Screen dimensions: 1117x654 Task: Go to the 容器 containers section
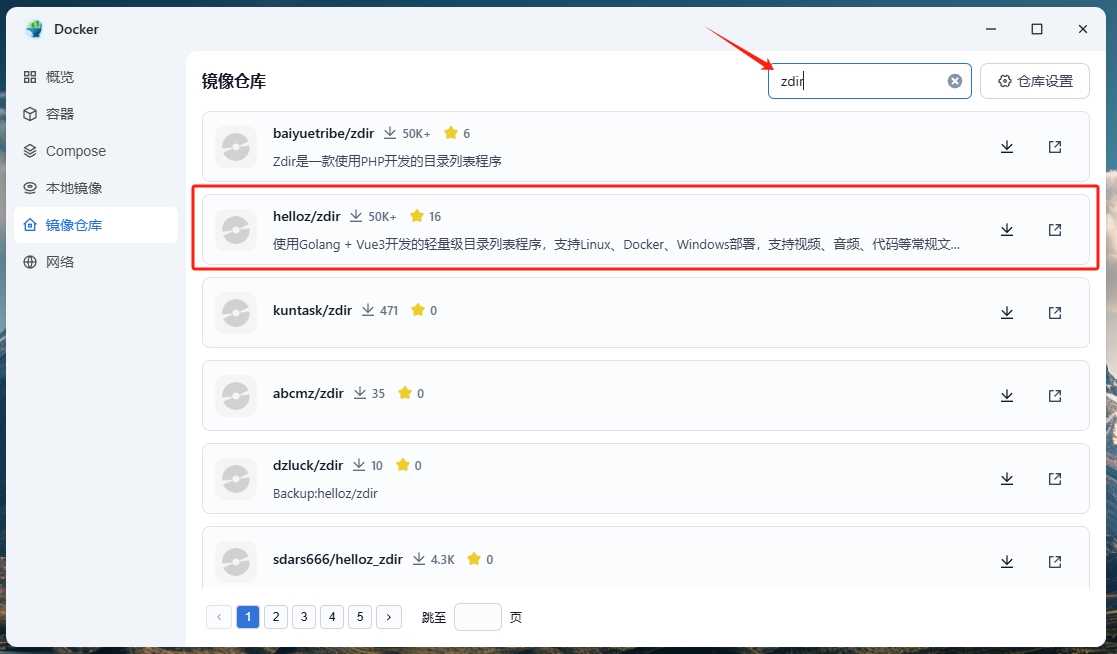pyautogui.click(x=95, y=114)
